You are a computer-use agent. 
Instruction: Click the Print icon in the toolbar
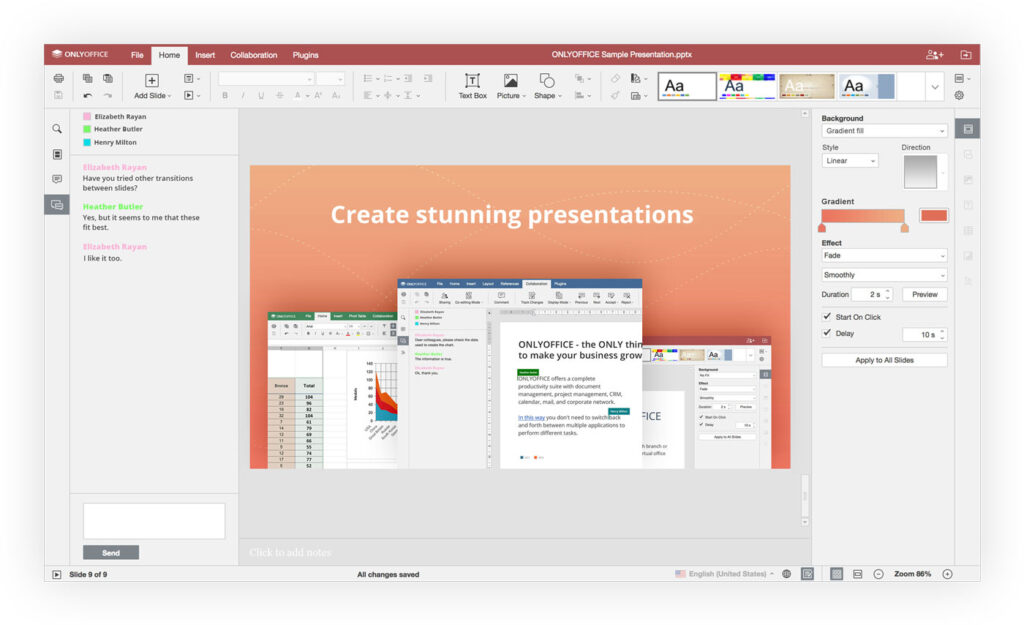pyautogui.click(x=58, y=78)
